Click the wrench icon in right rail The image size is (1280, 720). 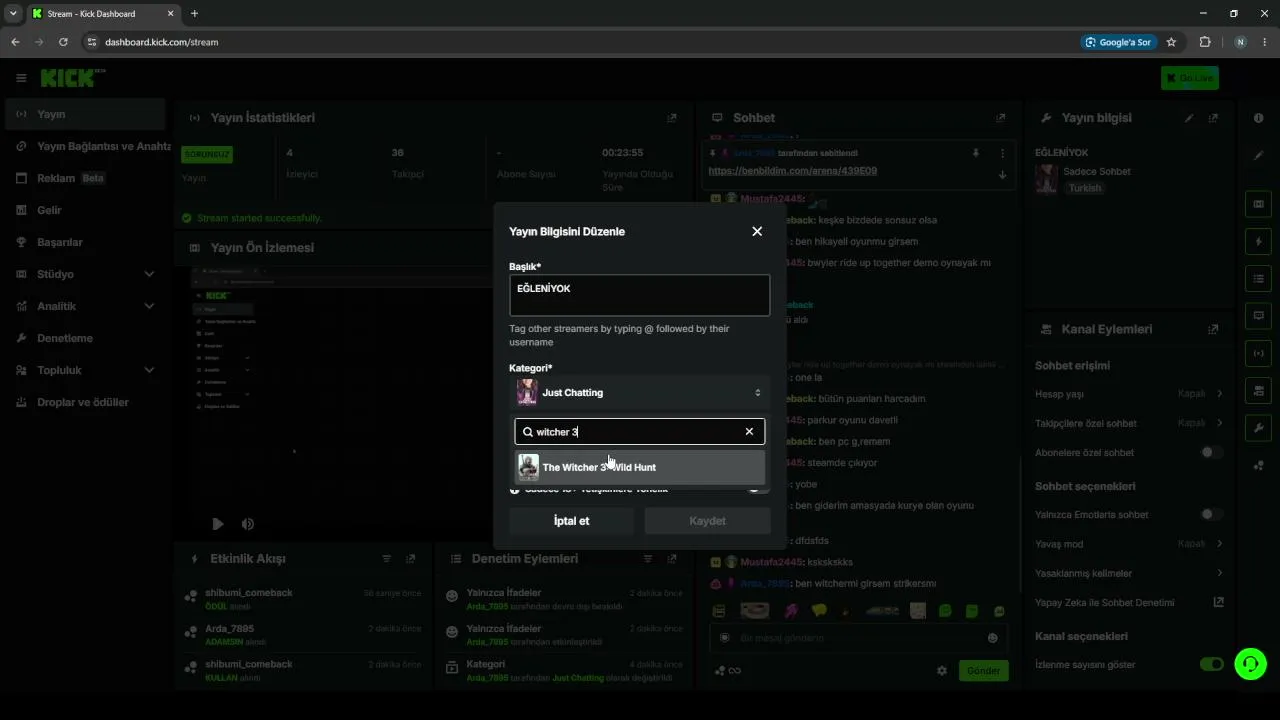pos(1258,428)
